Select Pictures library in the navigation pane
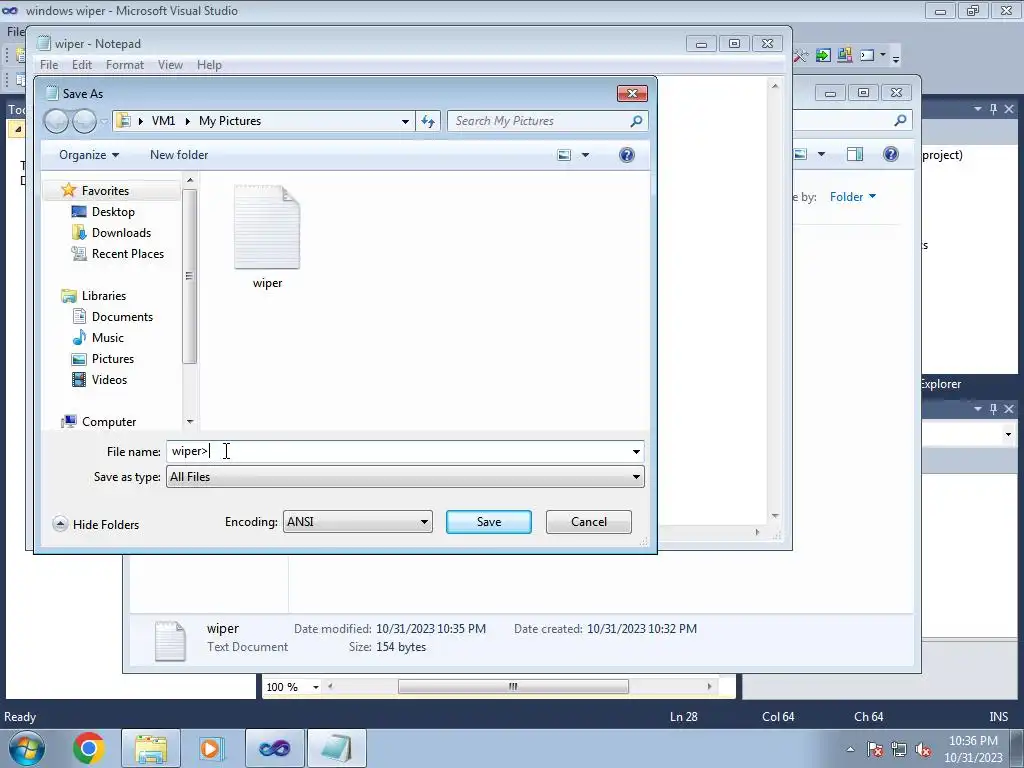The width and height of the screenshot is (1024, 768). [112, 359]
